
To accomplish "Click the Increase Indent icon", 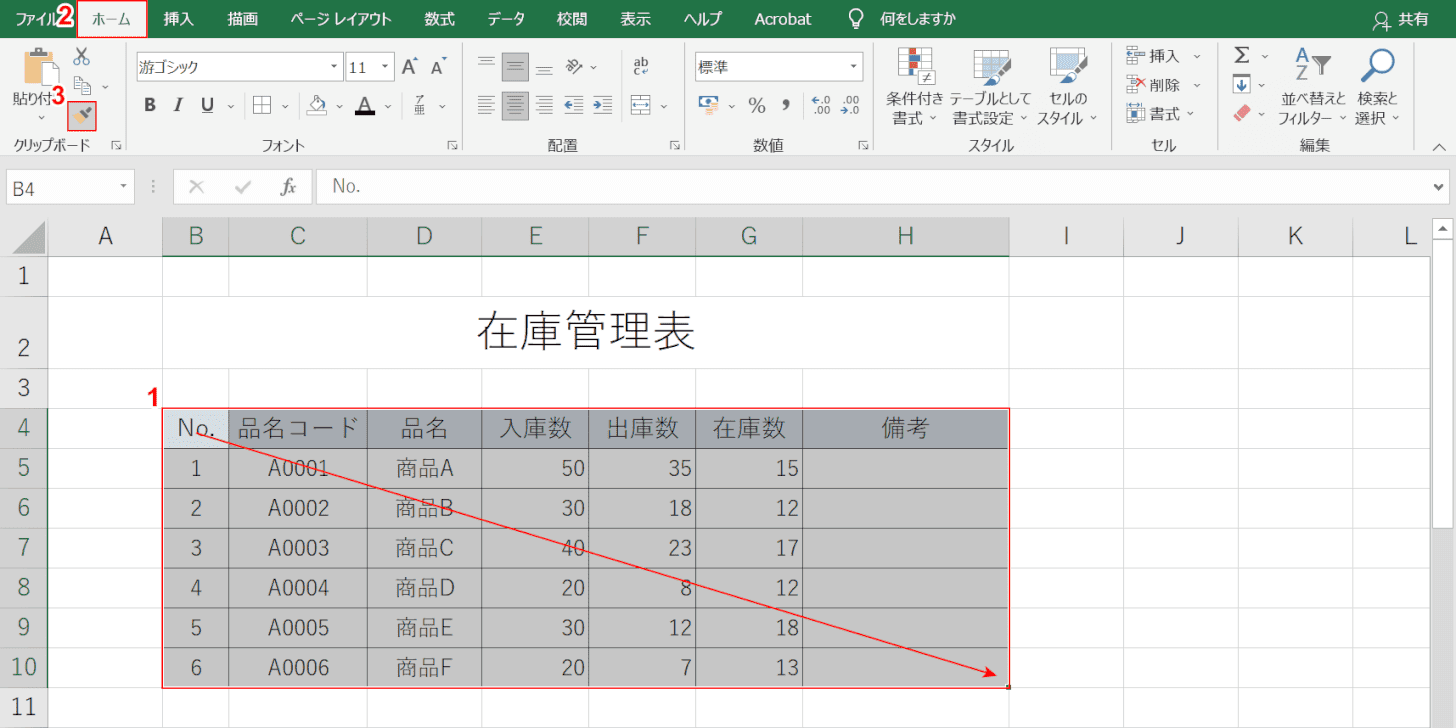I will (602, 104).
